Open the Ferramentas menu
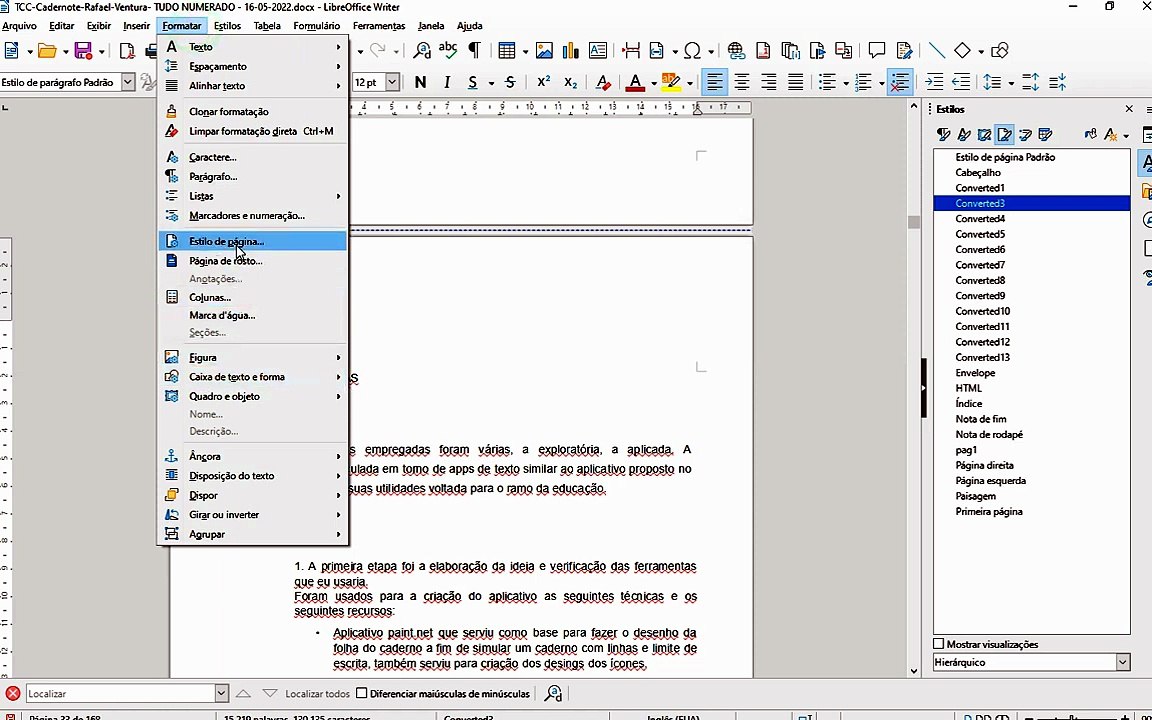This screenshot has height=720, width=1152. click(x=379, y=26)
